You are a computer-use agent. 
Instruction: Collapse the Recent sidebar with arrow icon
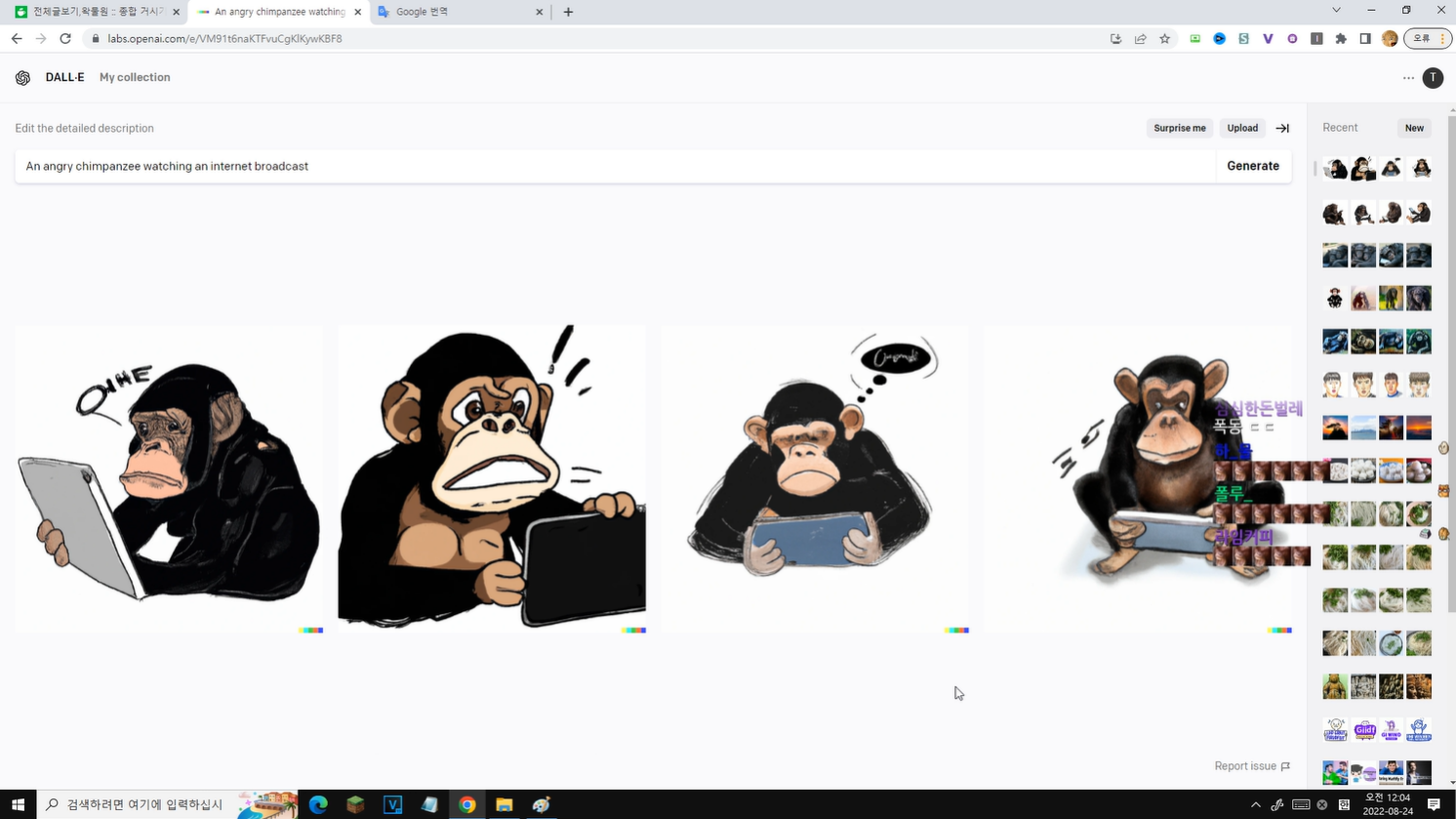pos(1282,128)
